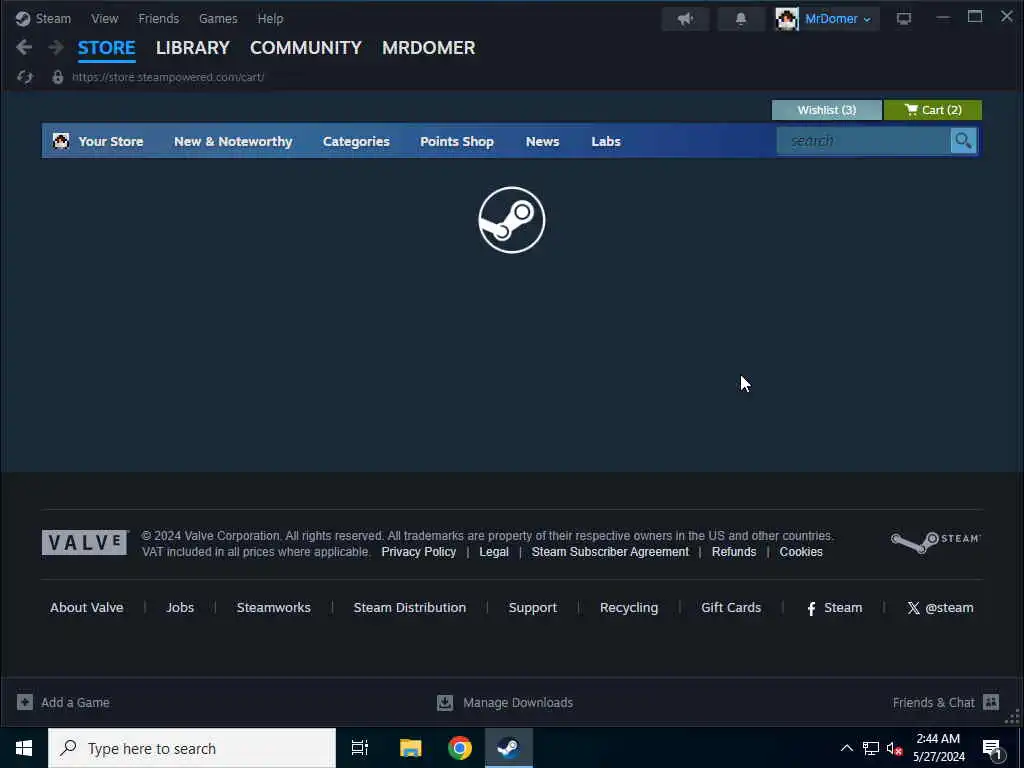Open Steam's Facebook page link
The height and width of the screenshot is (768, 1024).
click(835, 608)
